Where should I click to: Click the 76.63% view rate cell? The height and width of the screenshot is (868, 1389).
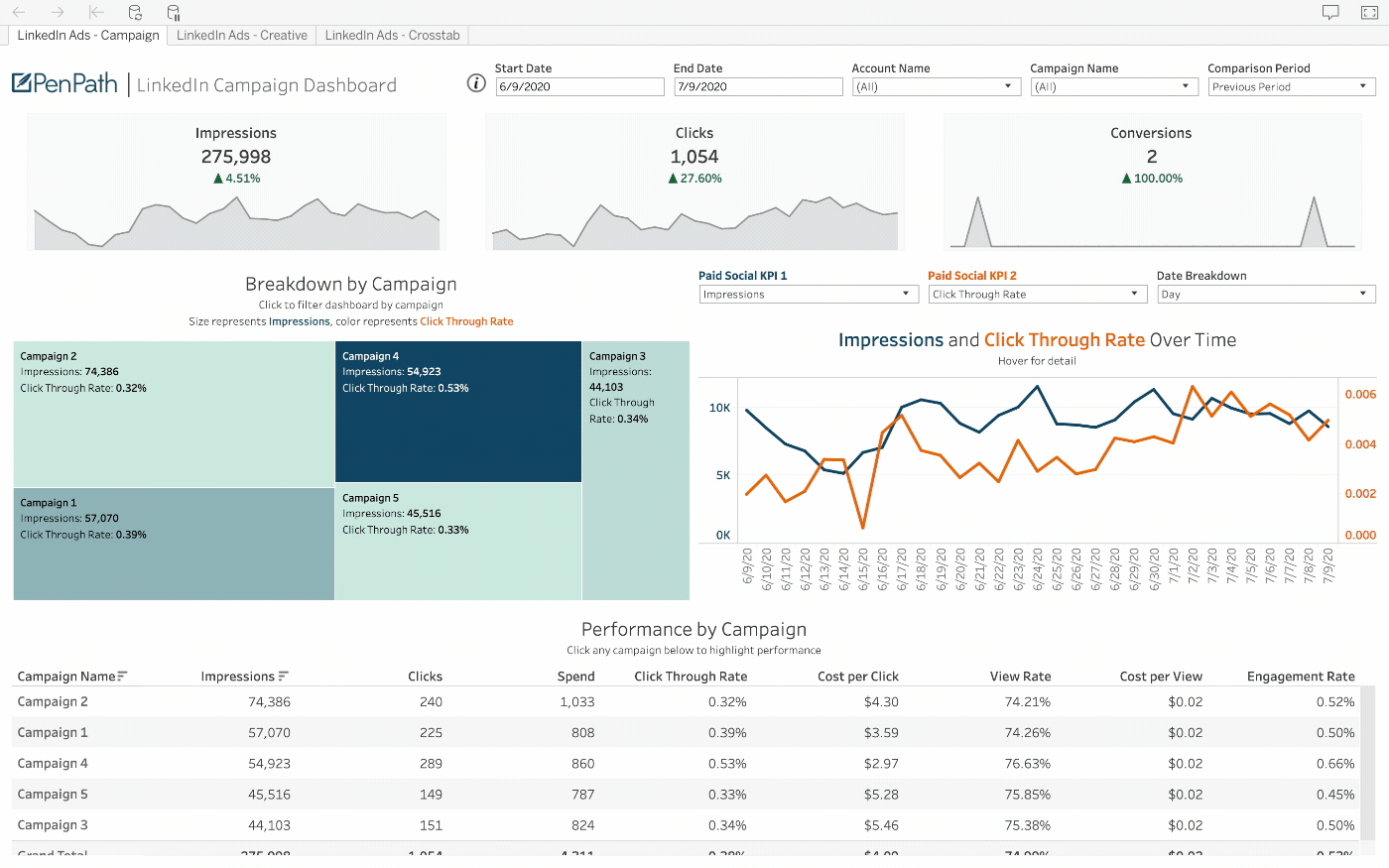[x=1028, y=763]
